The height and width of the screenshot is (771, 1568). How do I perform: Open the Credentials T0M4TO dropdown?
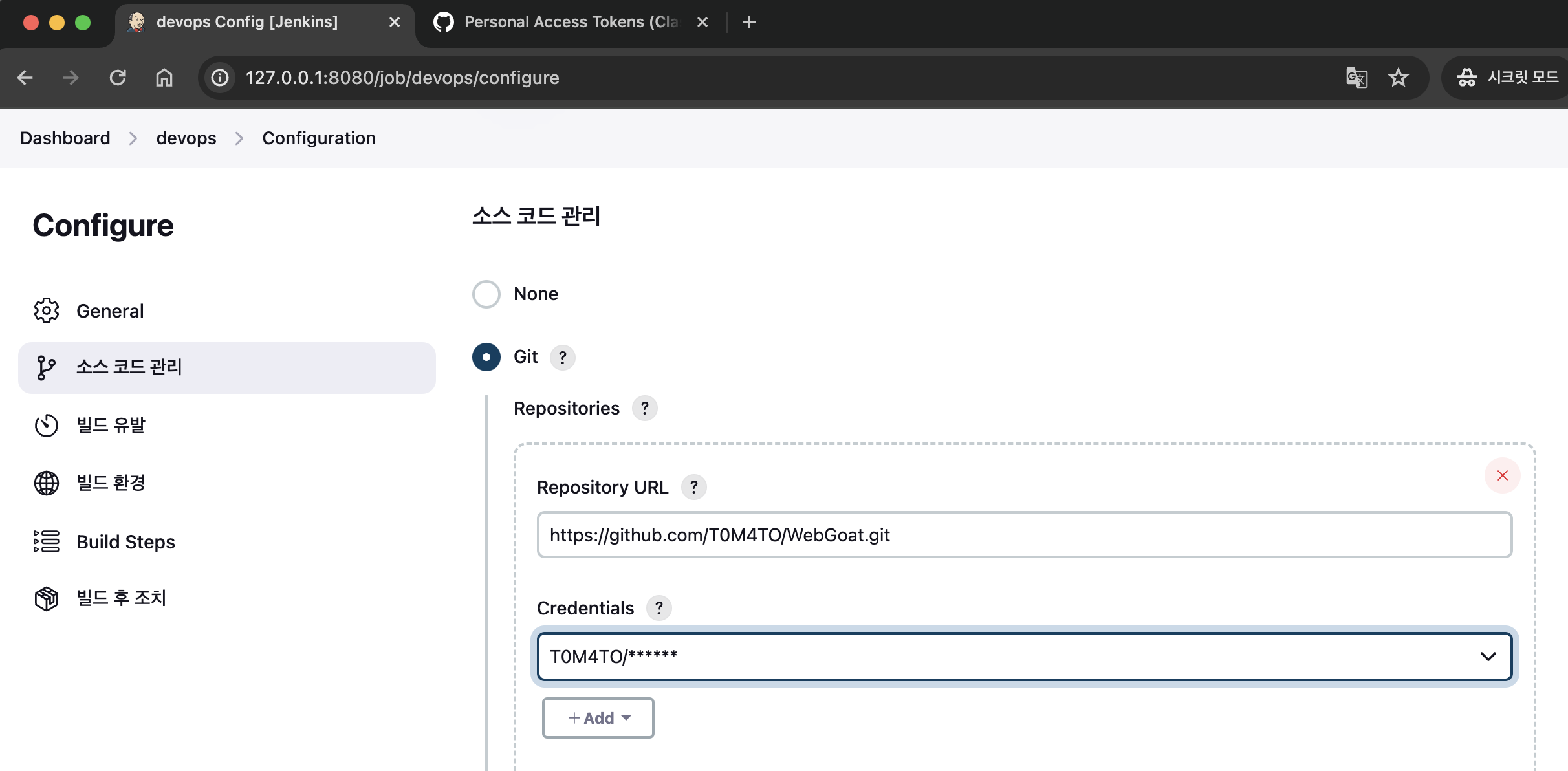pyautogui.click(x=1024, y=657)
